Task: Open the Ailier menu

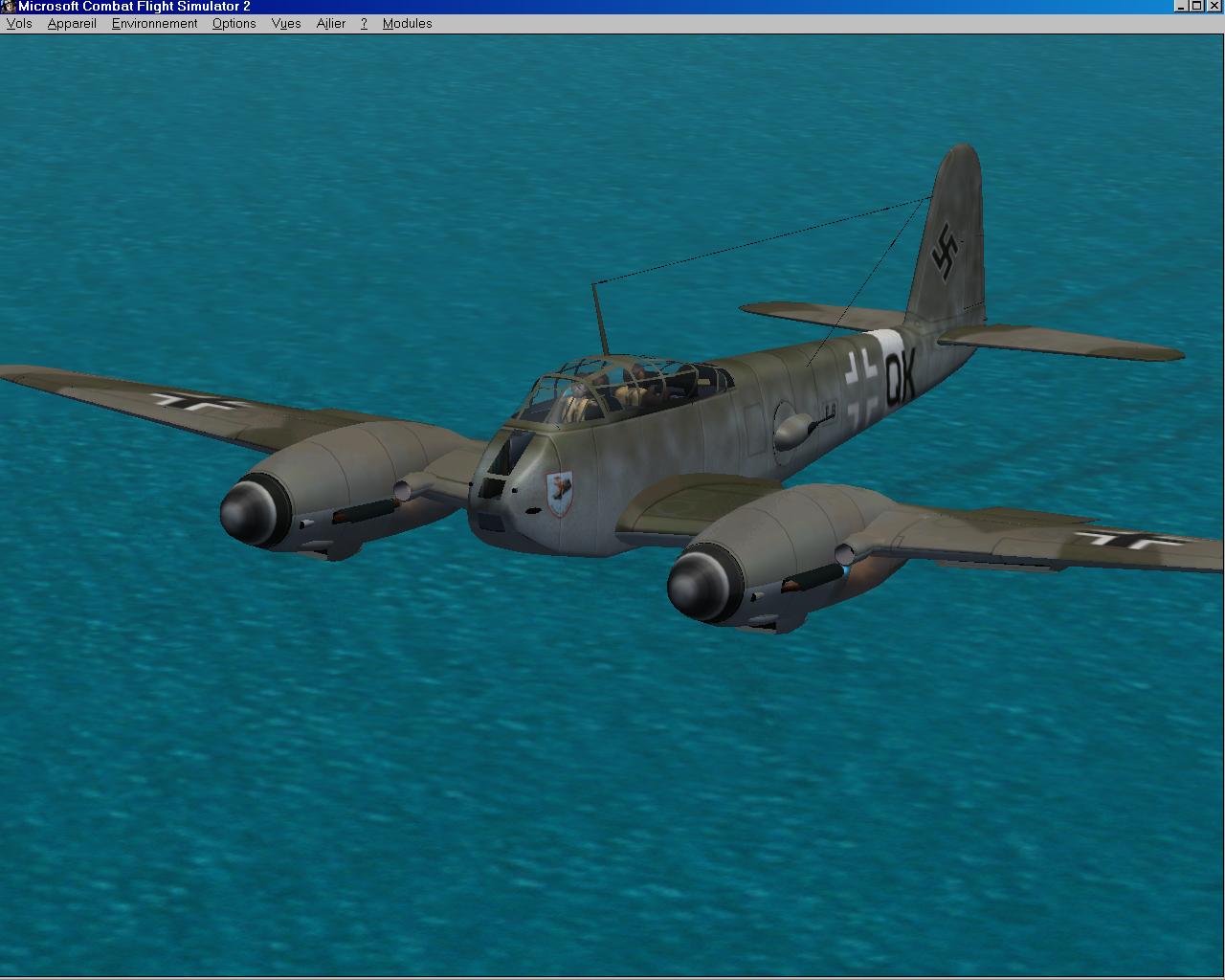Action: pyautogui.click(x=331, y=23)
